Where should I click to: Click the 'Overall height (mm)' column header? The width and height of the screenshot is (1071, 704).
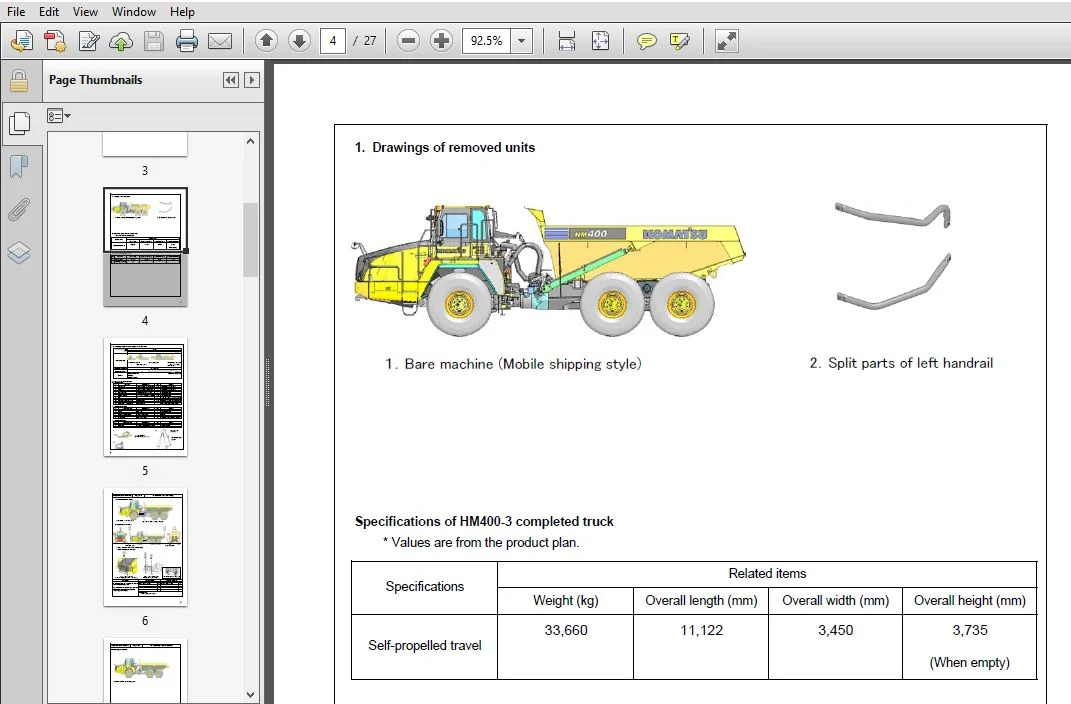[x=970, y=601]
